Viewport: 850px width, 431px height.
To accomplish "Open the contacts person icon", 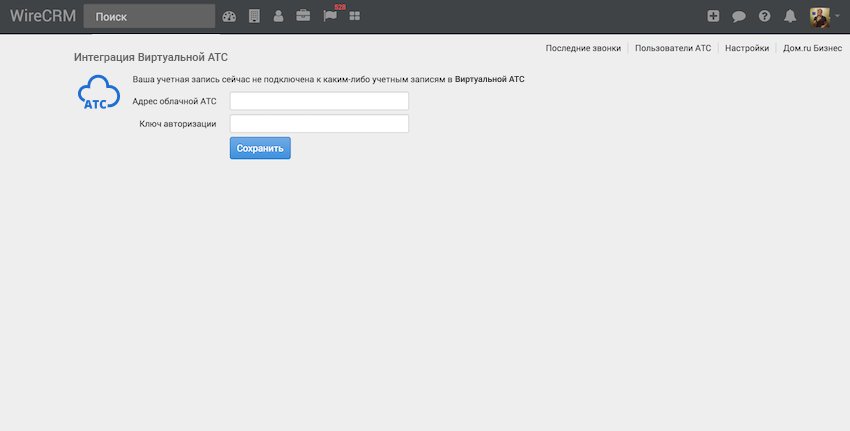I will coord(278,16).
